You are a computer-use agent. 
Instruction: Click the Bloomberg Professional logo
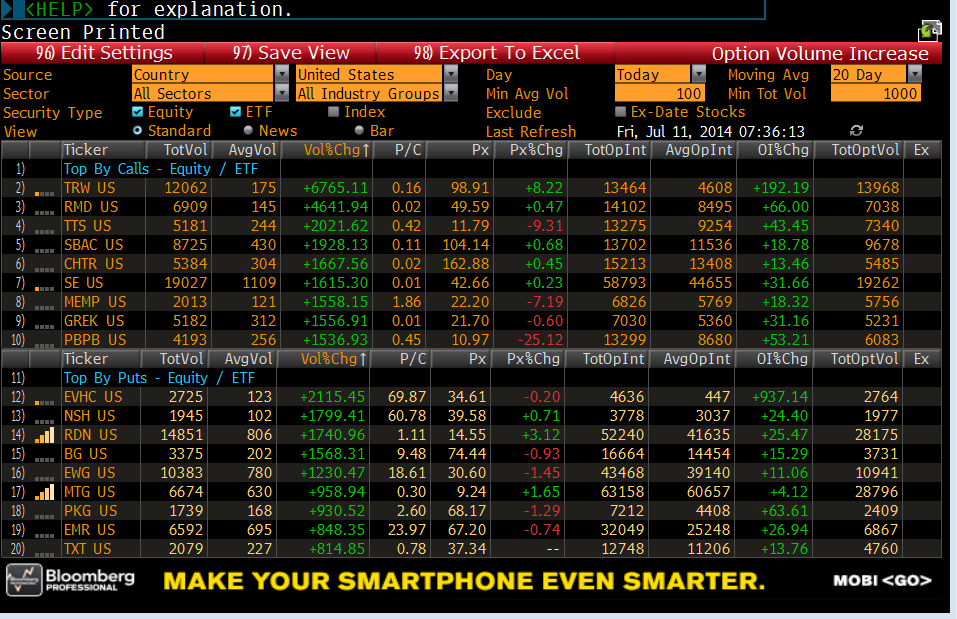point(70,579)
